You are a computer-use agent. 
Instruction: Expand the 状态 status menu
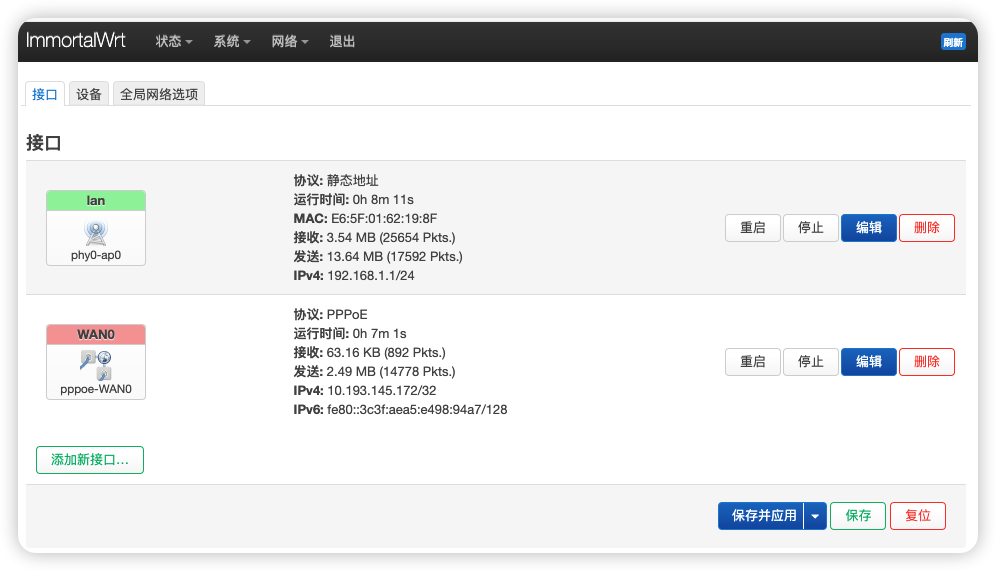(x=173, y=42)
